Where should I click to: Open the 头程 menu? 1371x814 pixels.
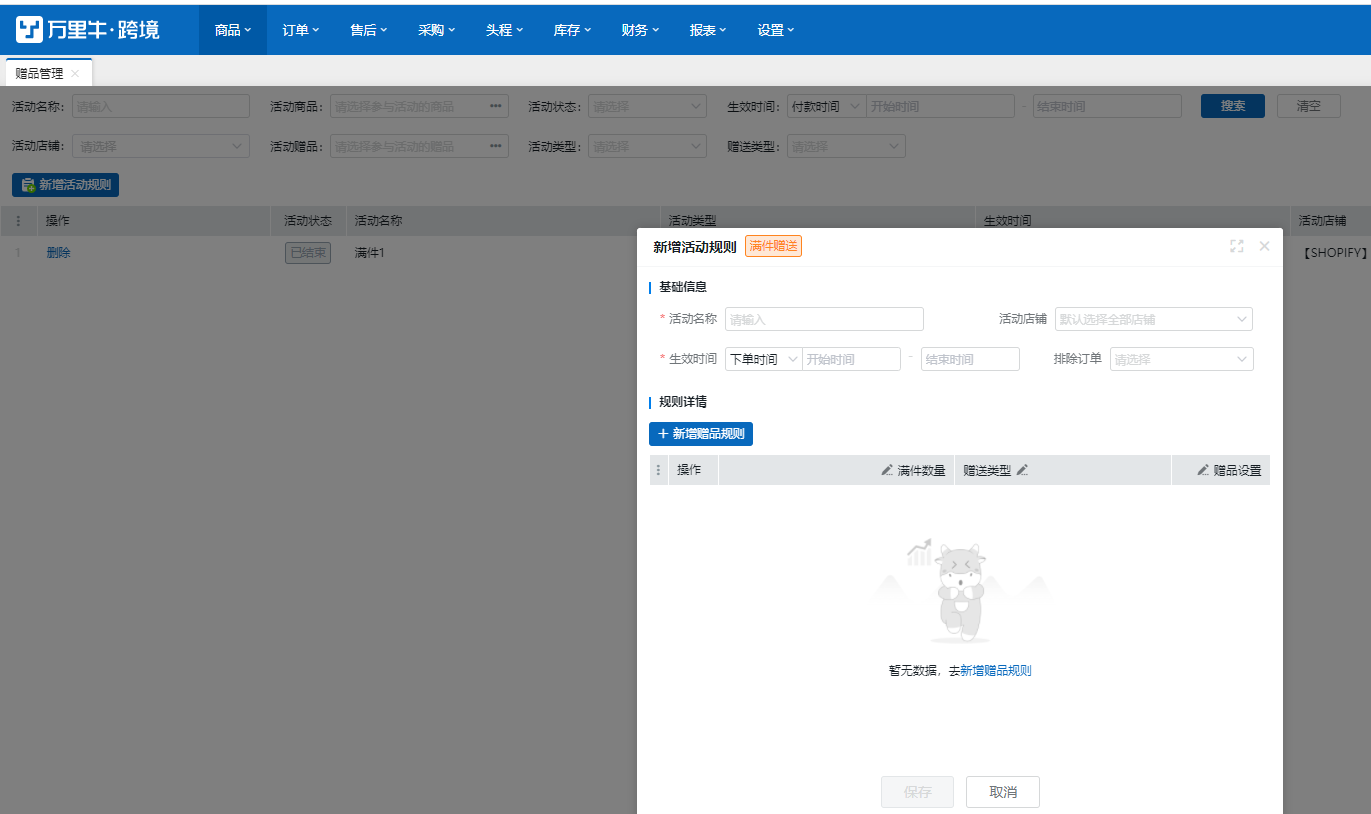pos(505,30)
